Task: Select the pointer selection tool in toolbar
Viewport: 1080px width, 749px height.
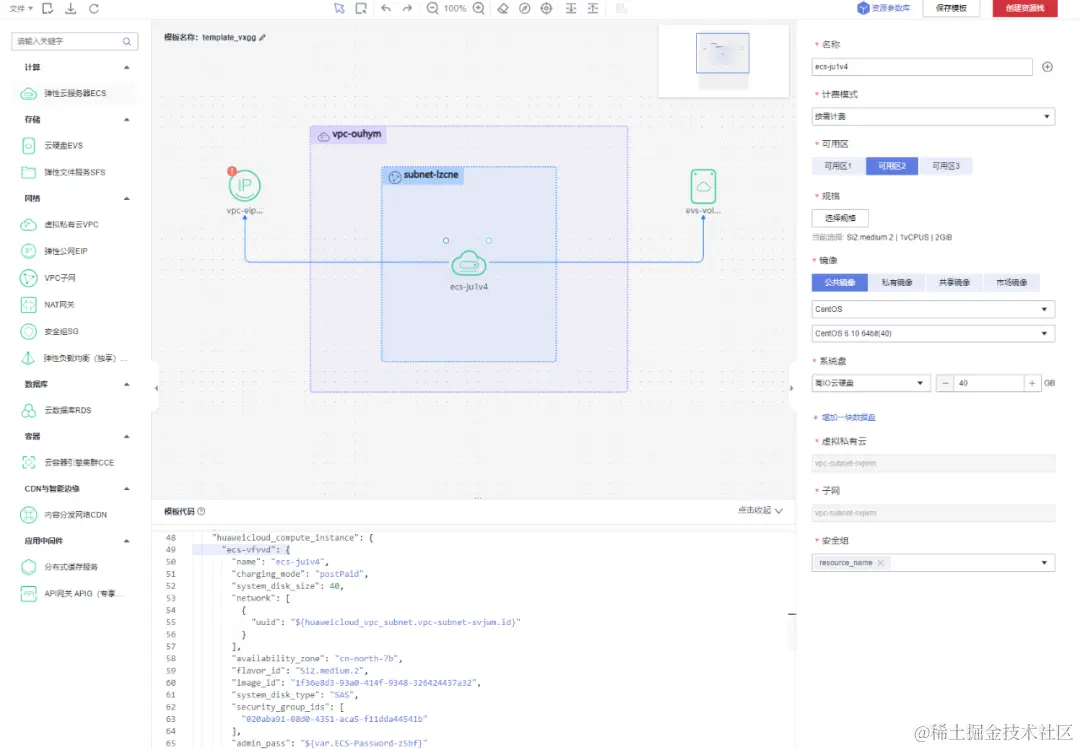Action: click(x=339, y=8)
